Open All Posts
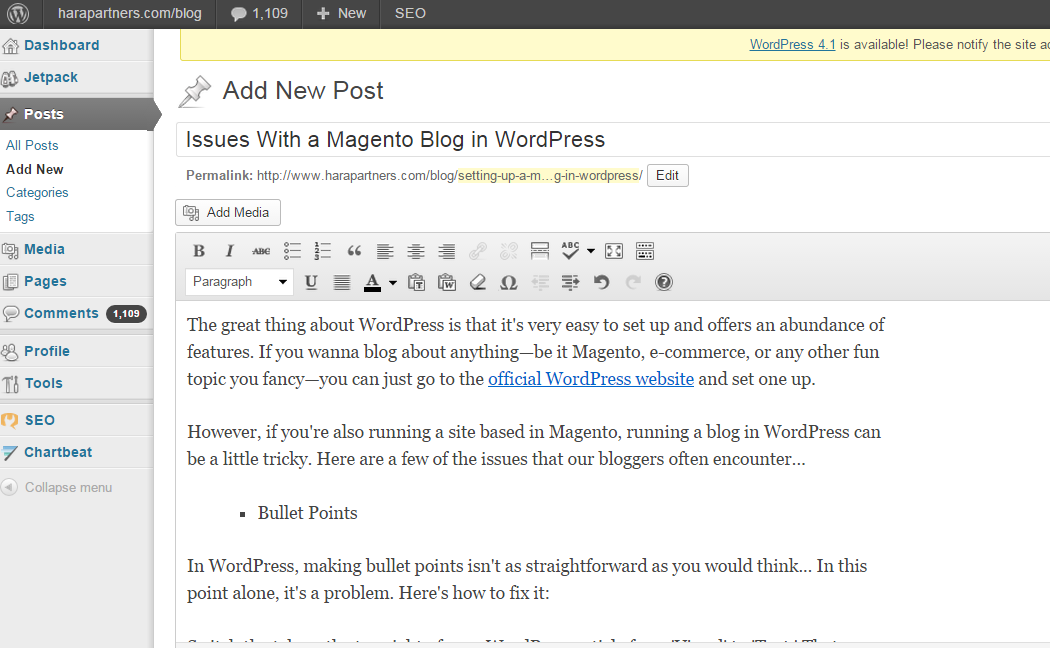This screenshot has height=648, width=1050. [x=32, y=145]
